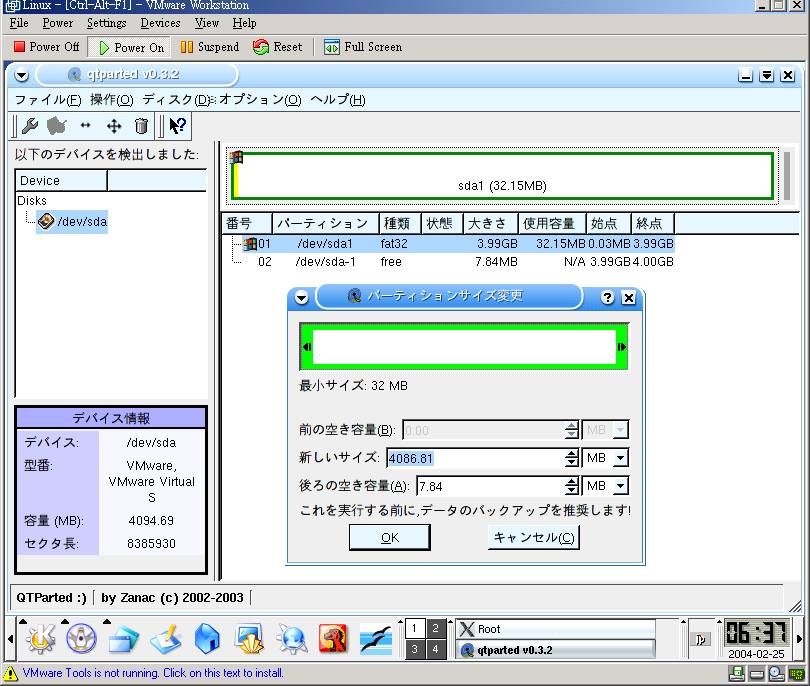Click Power Off in VMware toolbar
Viewport: 810px width, 686px height.
coord(46,47)
